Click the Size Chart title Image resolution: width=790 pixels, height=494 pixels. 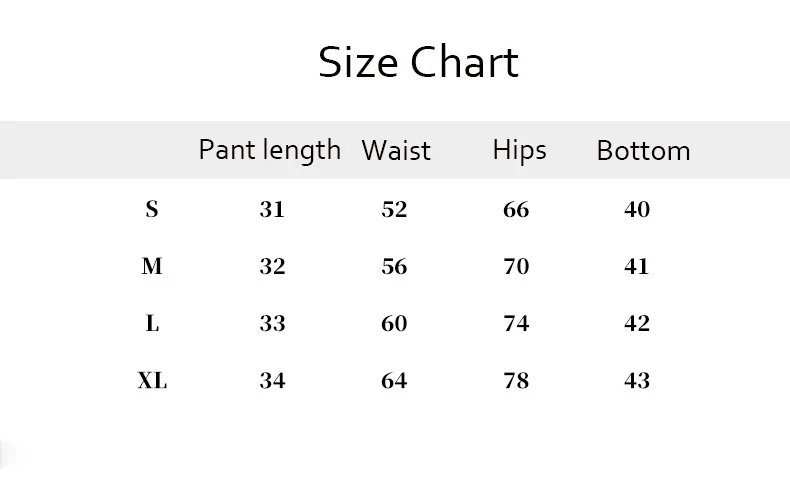click(x=418, y=62)
